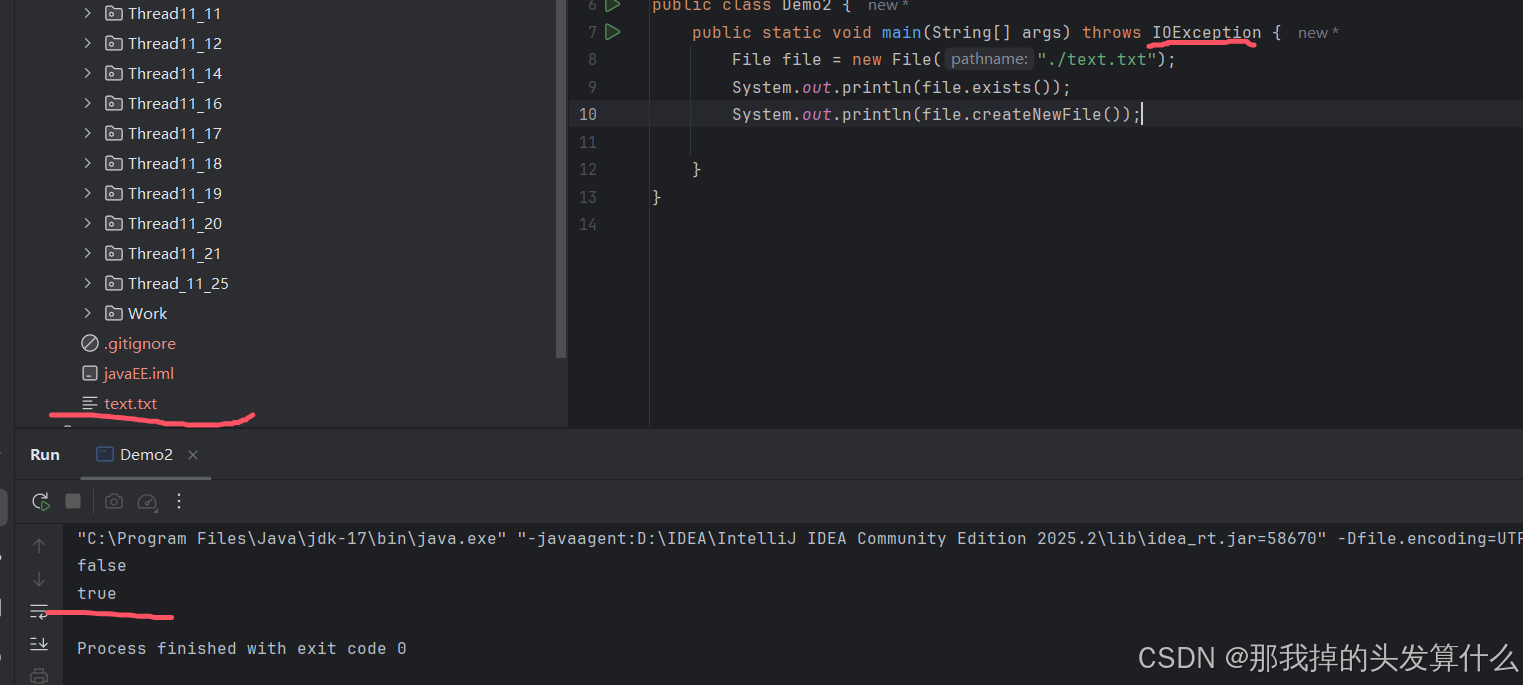Select the Work module name
1523x685 pixels.
[148, 314]
